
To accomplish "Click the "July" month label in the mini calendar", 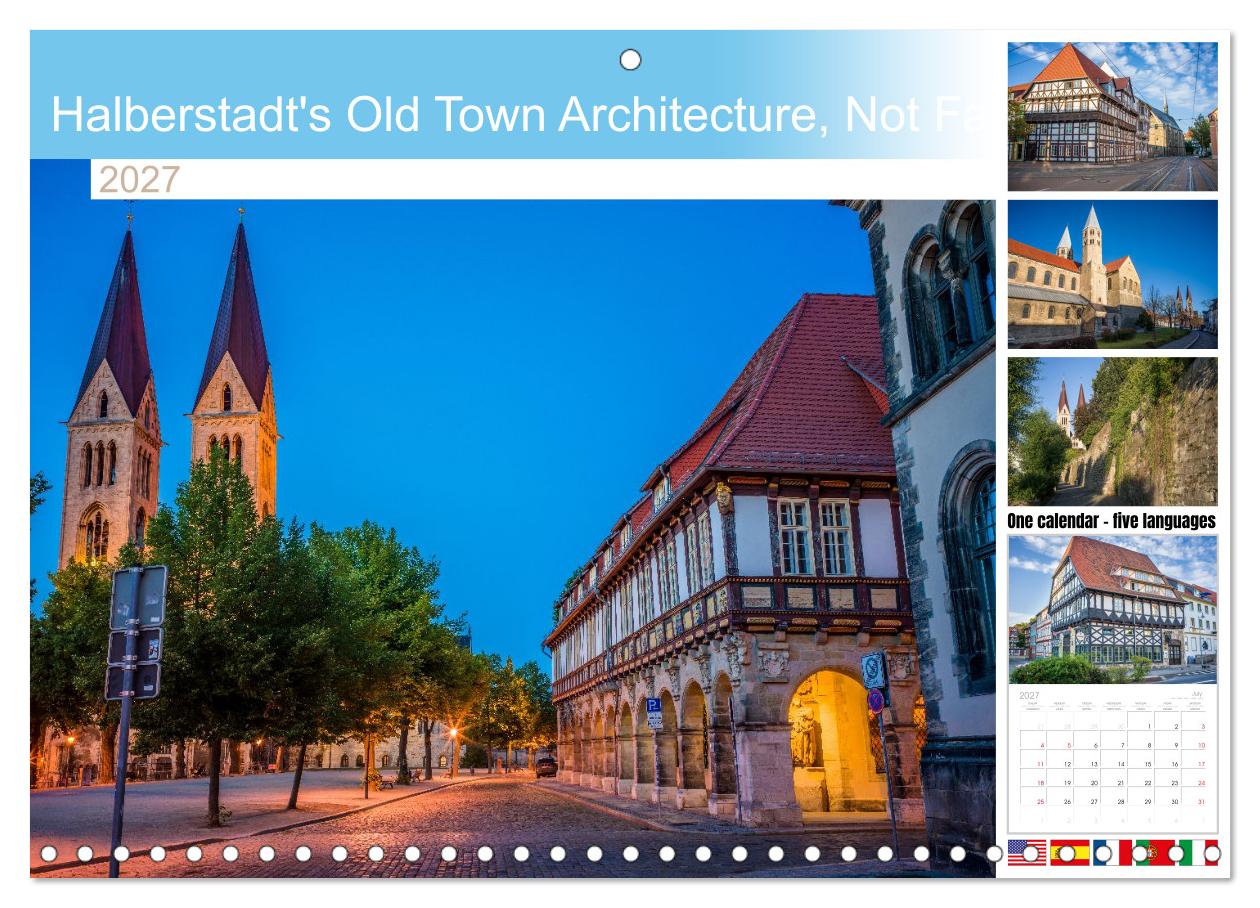I will click(x=1197, y=693).
